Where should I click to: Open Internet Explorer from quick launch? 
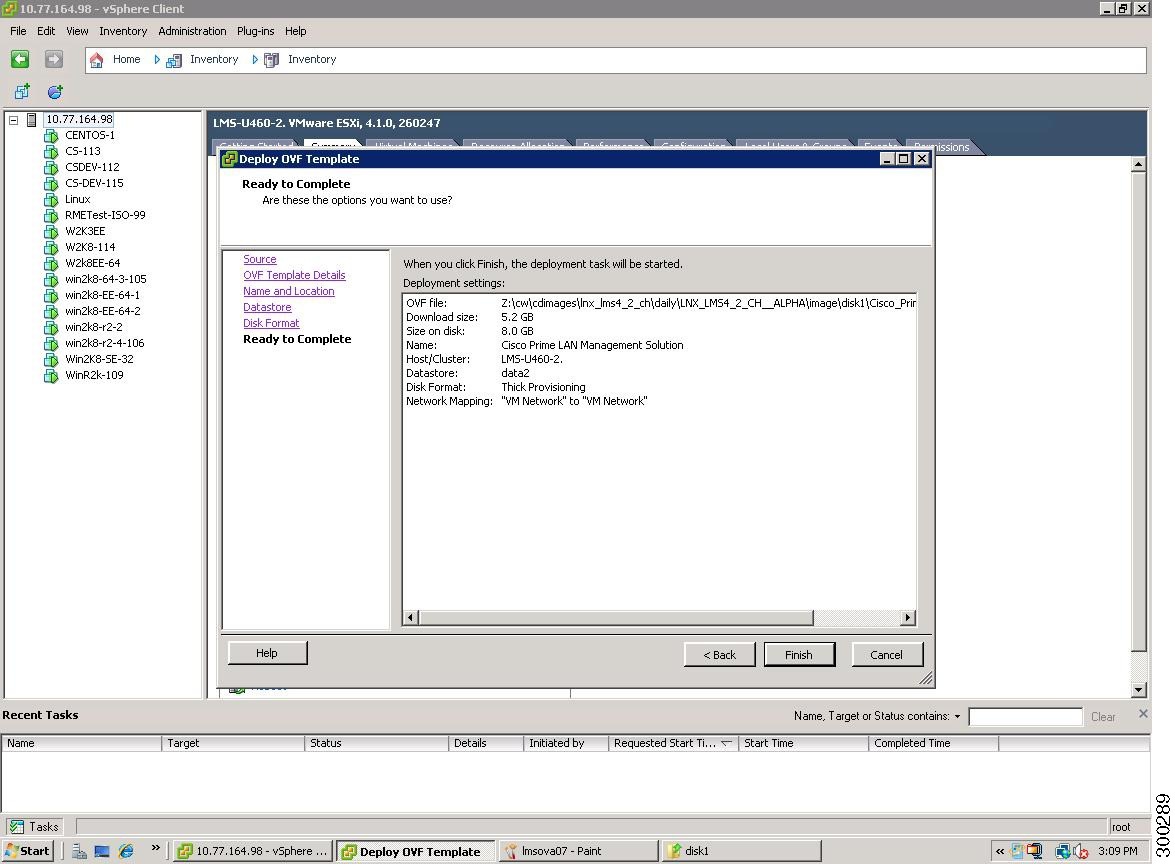click(126, 851)
